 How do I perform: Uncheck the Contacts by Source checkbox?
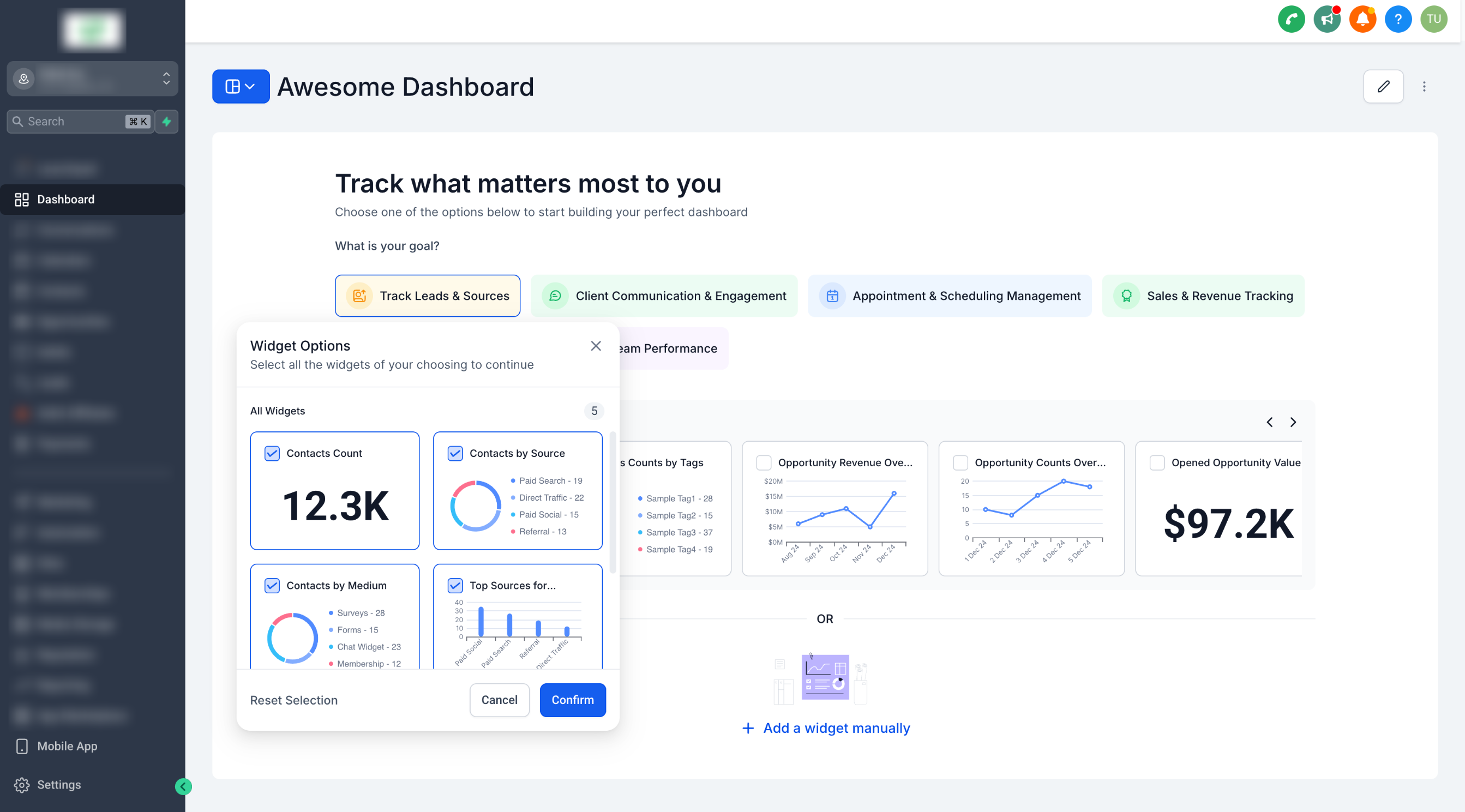[x=455, y=453]
